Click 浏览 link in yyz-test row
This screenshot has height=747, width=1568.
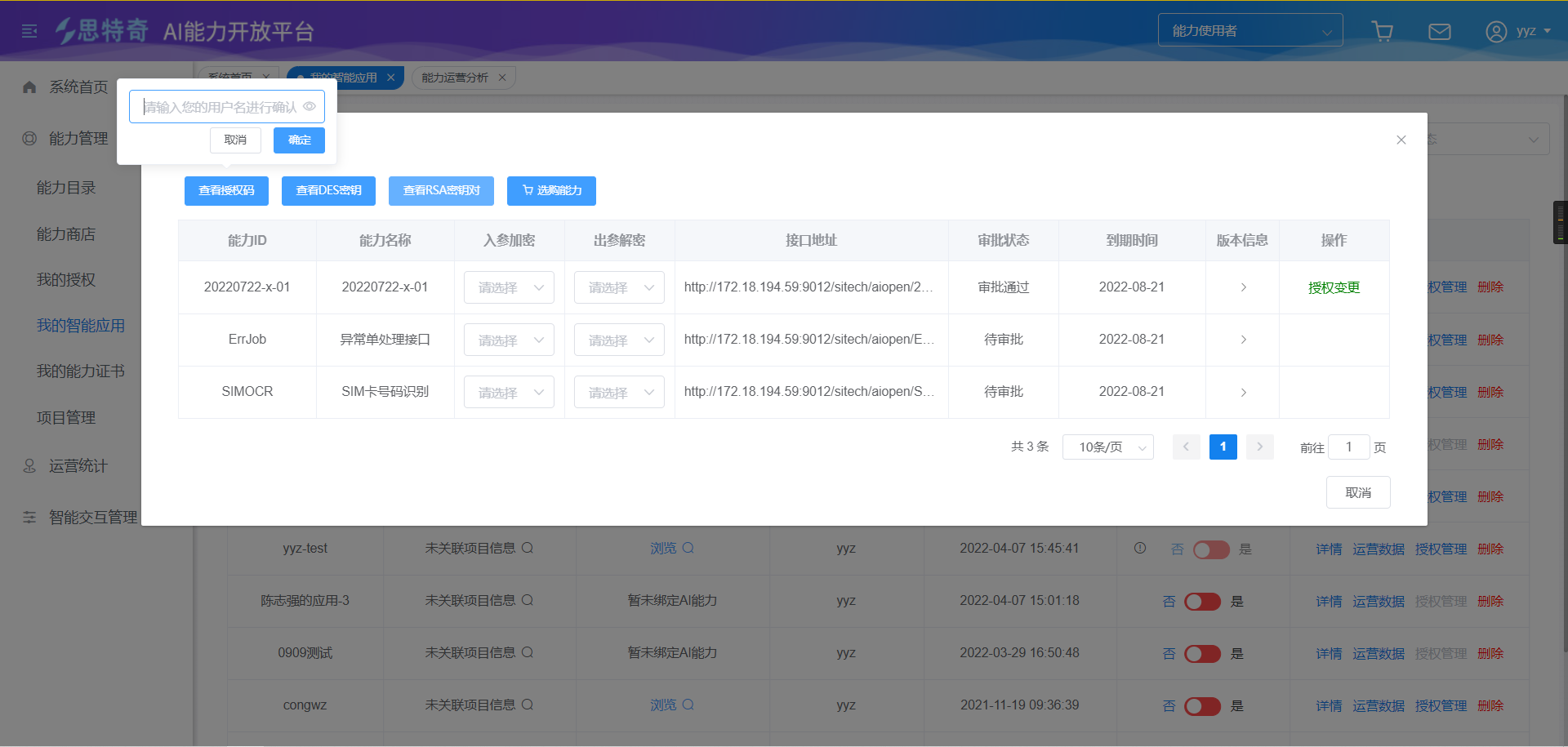pos(663,548)
